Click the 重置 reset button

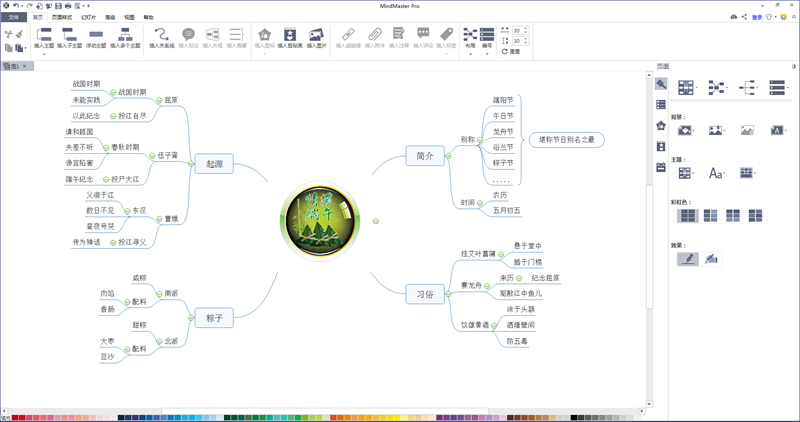pyautogui.click(x=512, y=51)
